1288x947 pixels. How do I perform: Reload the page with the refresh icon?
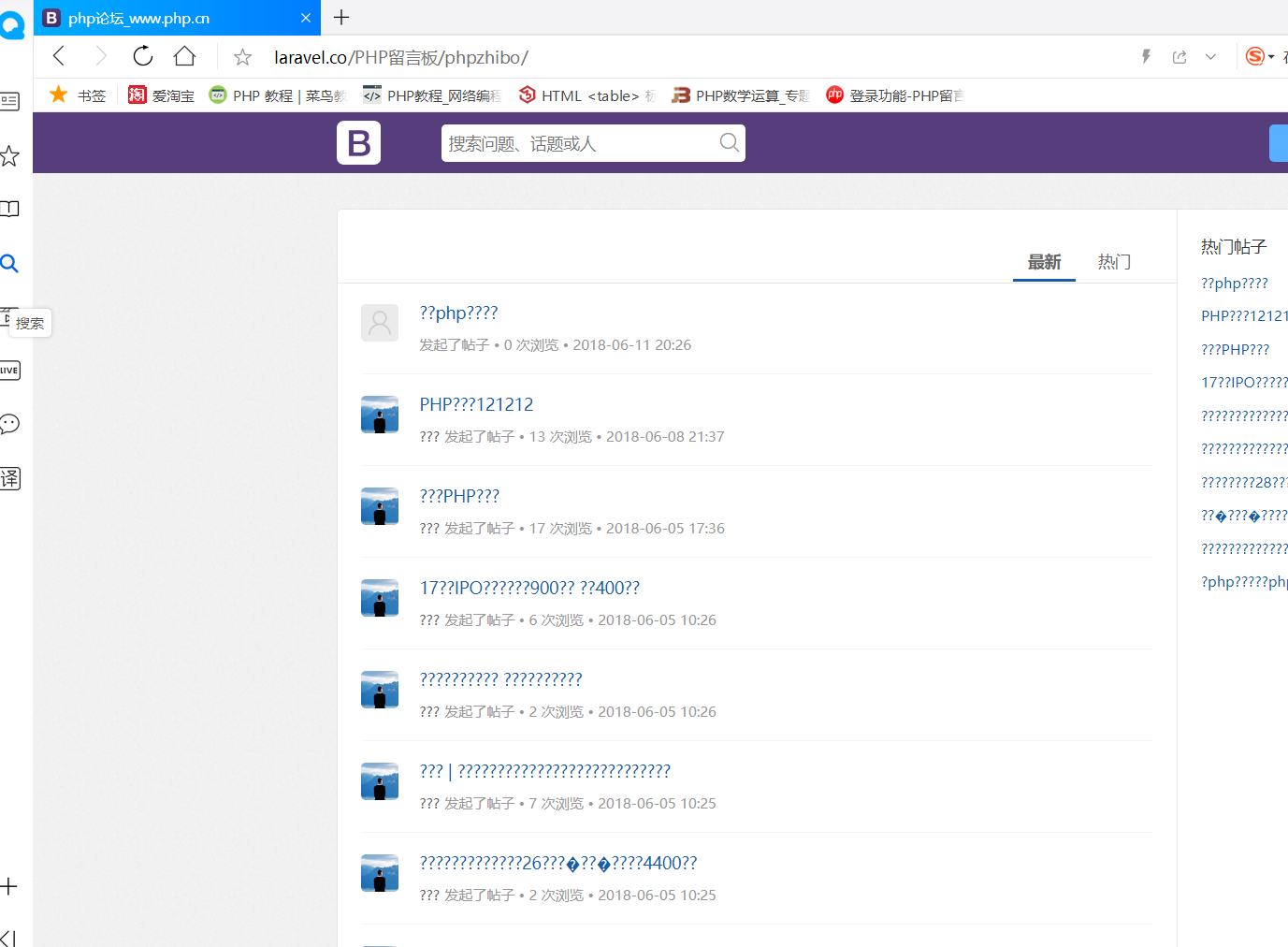click(142, 56)
